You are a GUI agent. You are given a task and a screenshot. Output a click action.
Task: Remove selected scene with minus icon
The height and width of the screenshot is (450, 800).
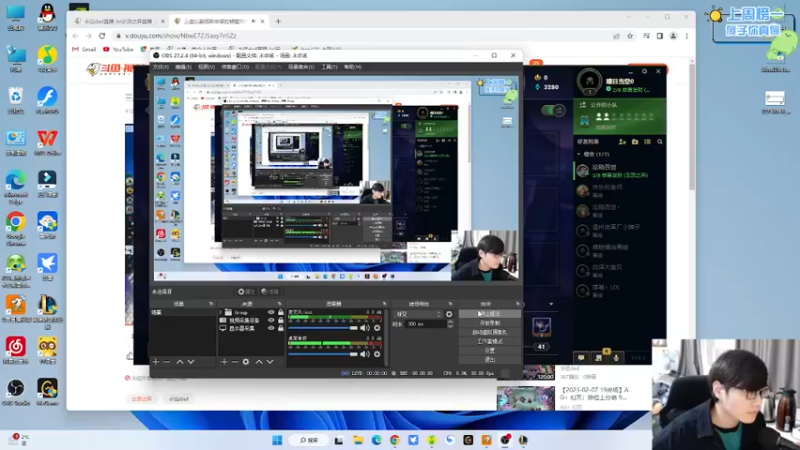pyautogui.click(x=167, y=362)
